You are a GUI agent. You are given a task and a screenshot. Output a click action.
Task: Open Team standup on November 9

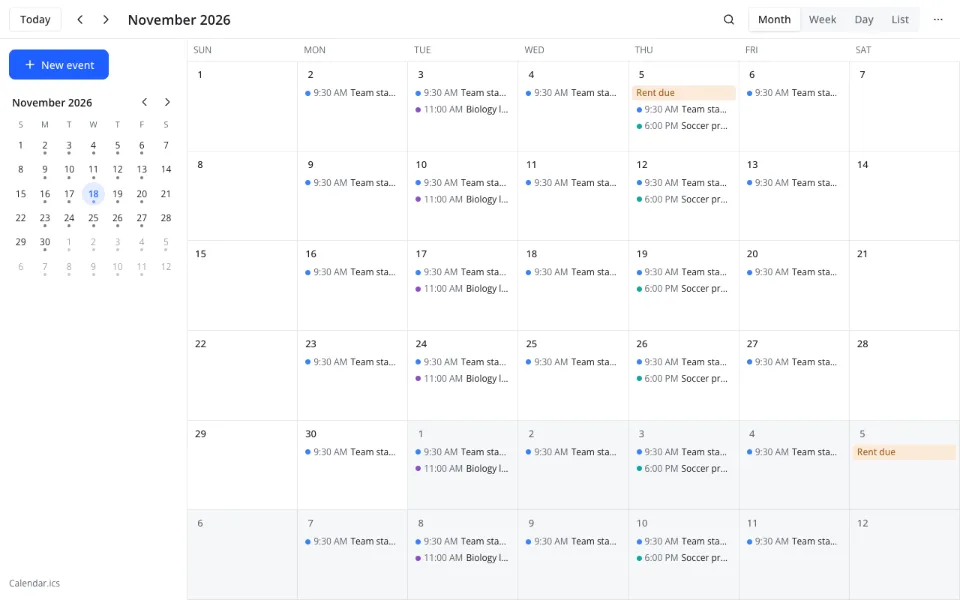click(352, 183)
